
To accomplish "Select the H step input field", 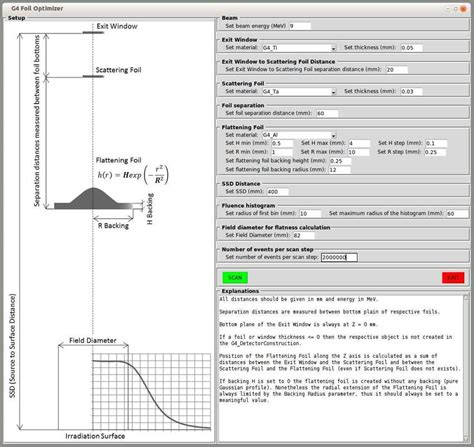I will [x=436, y=143].
